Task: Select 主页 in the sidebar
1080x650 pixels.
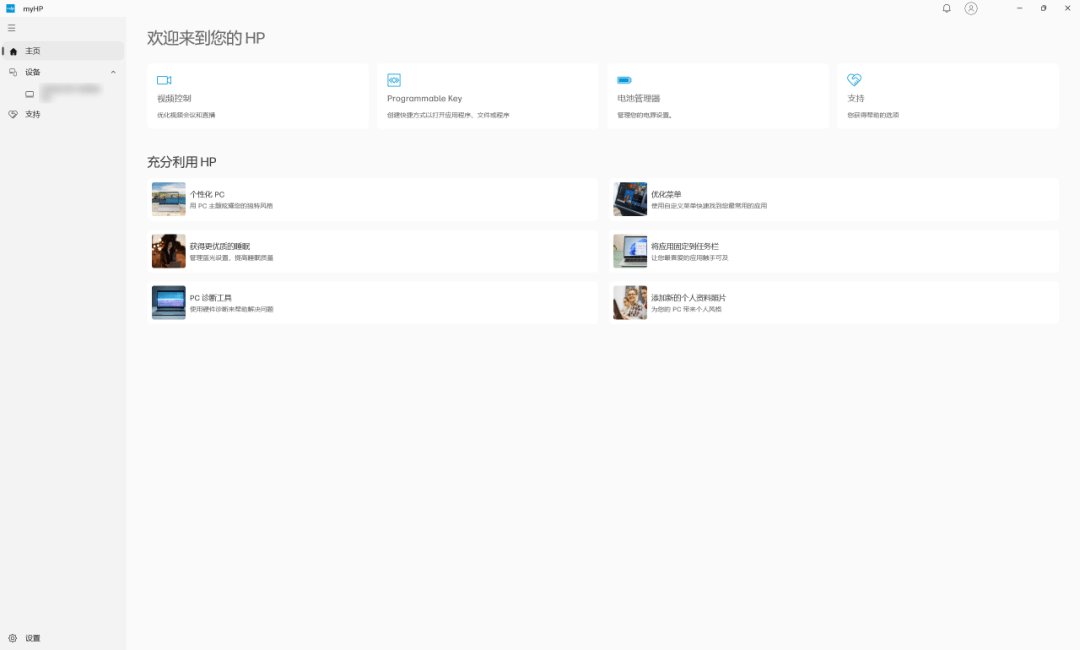Action: (x=33, y=51)
